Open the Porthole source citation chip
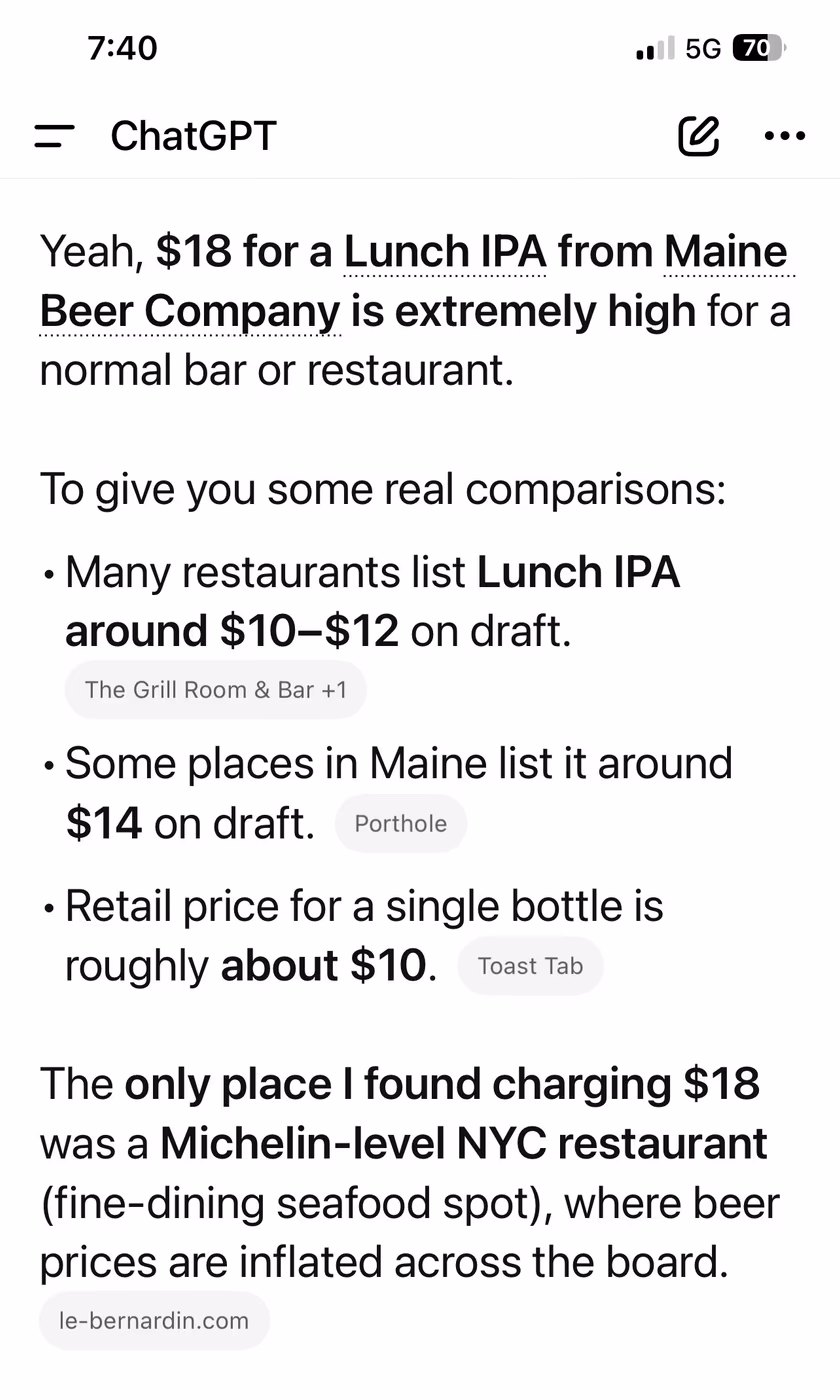 click(401, 823)
